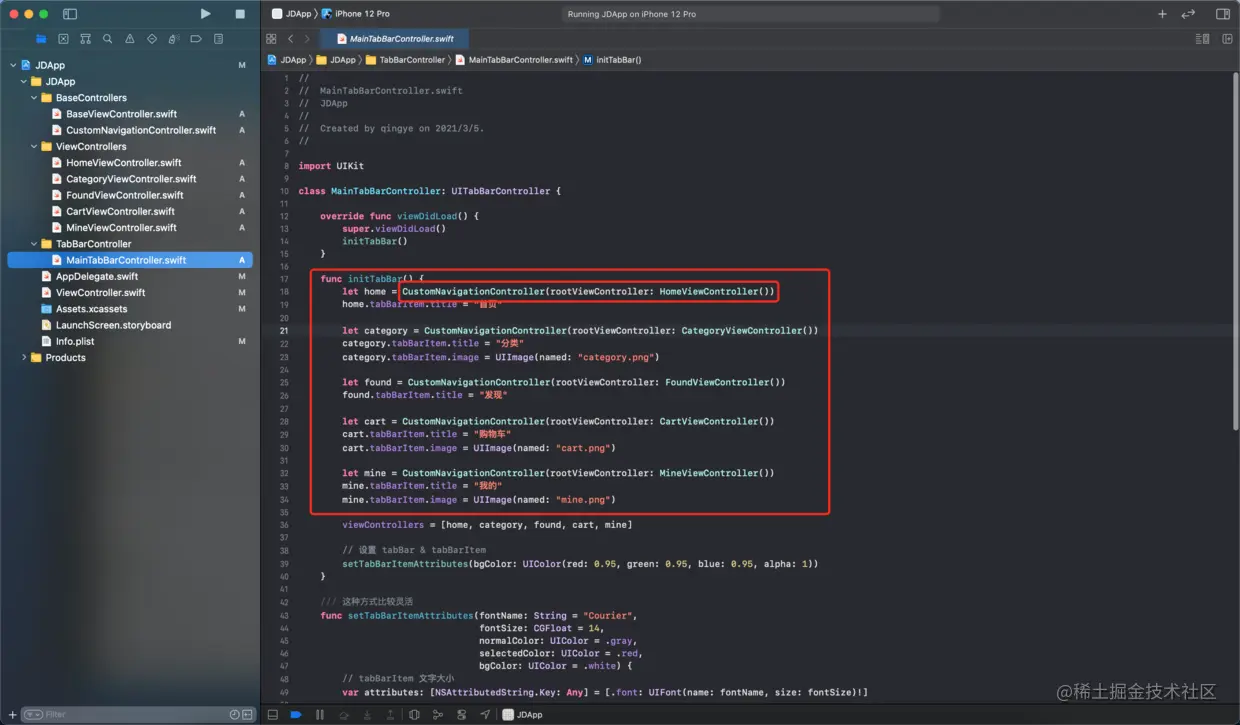
Task: Collapse the JDApp group folder
Action: click(24, 81)
